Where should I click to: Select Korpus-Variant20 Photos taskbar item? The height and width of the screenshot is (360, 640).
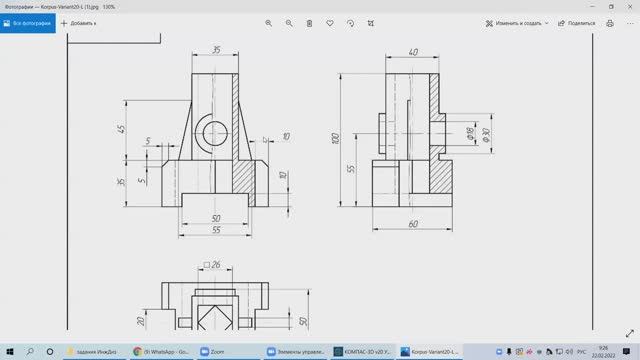[x=429, y=351]
